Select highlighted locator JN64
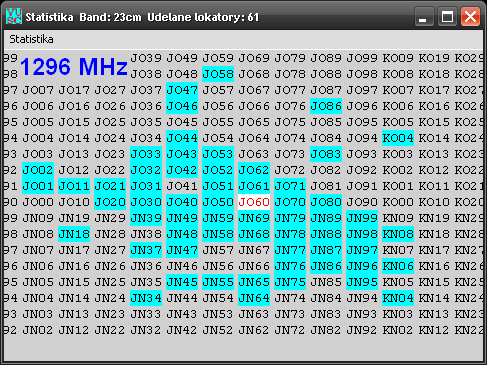The height and width of the screenshot is (365, 487). coord(254,298)
